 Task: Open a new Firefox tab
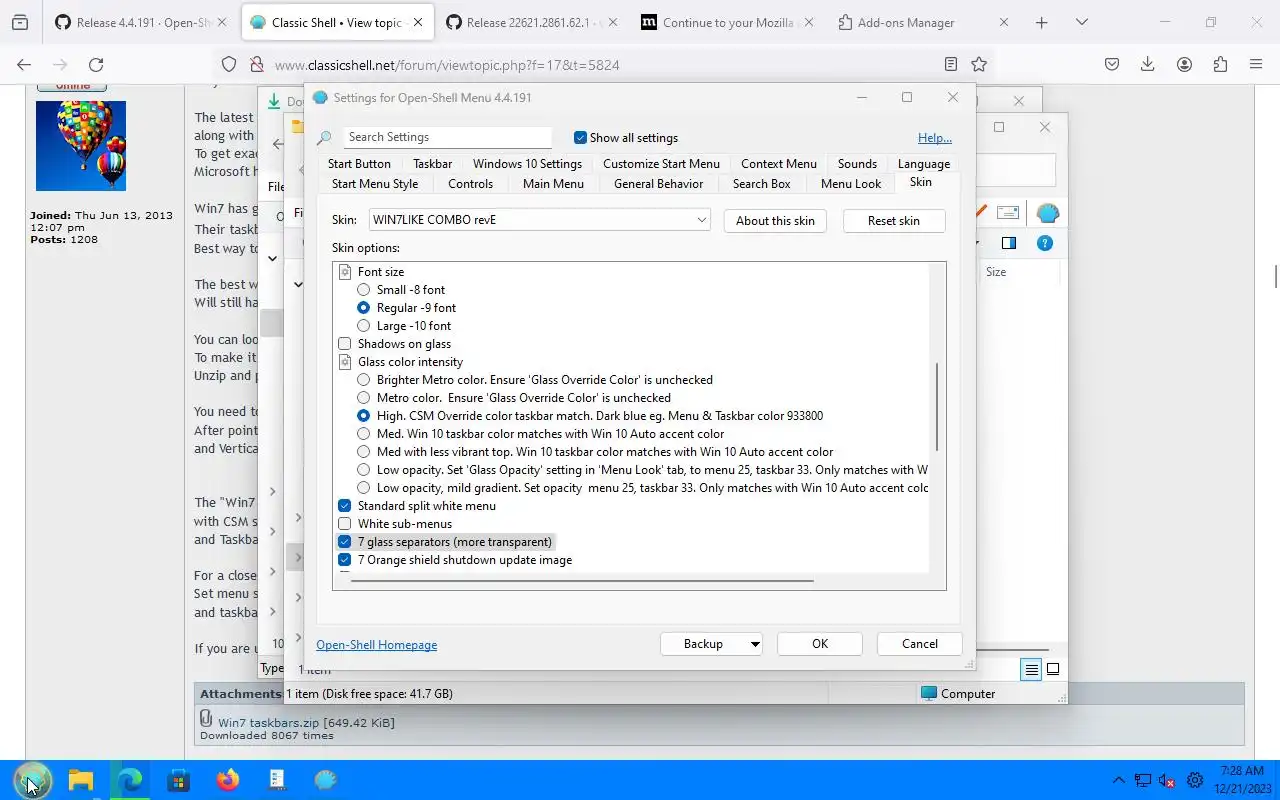pos(1042,22)
